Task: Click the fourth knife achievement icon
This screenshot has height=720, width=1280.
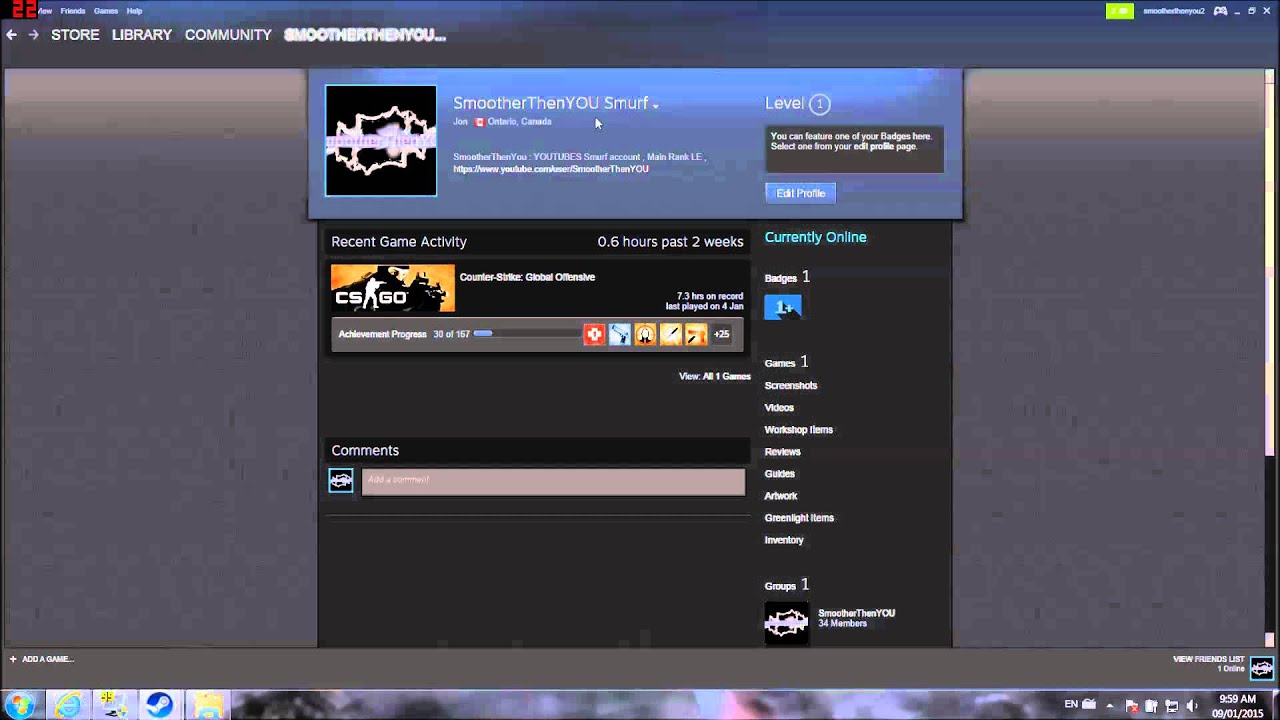Action: [x=671, y=334]
